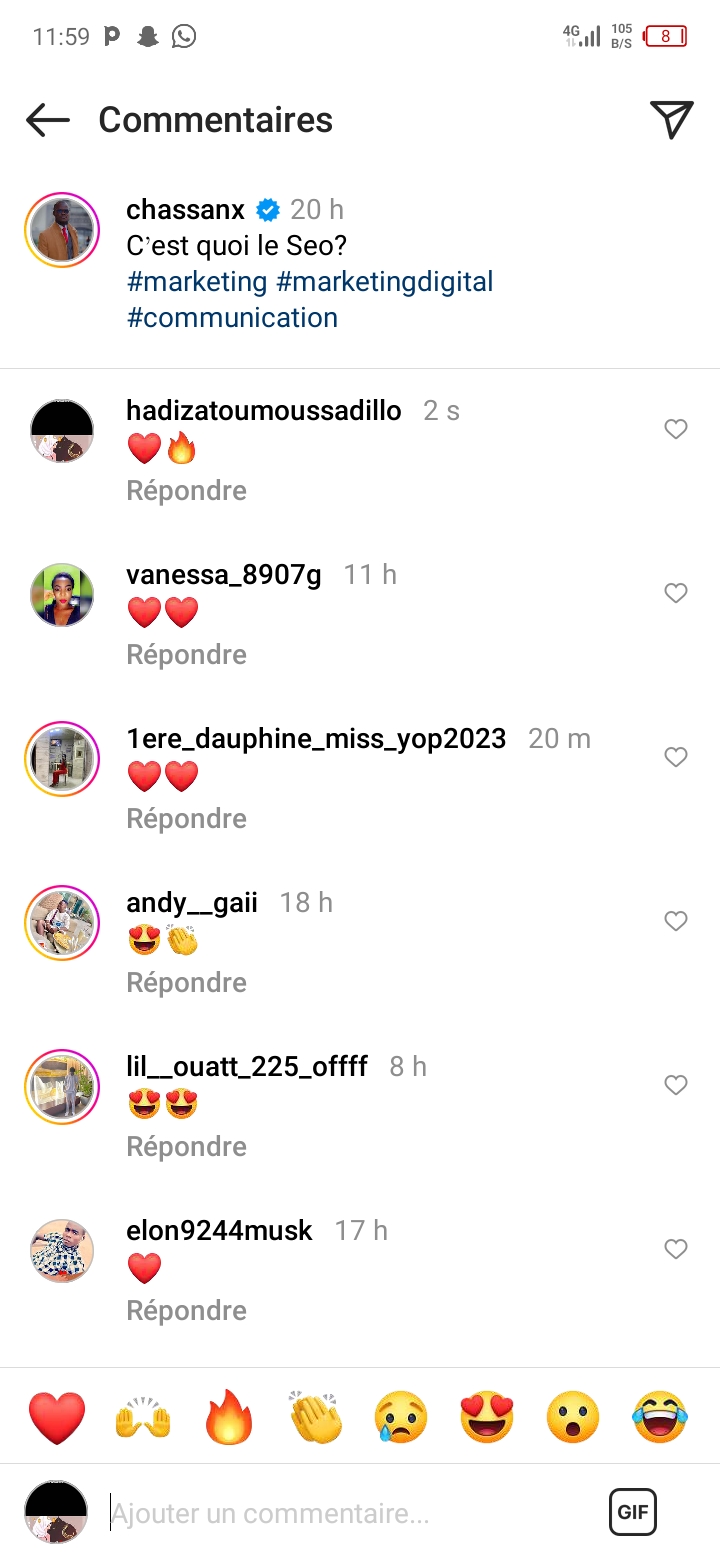Insert the fire quick emoji
The image size is (720, 1560).
229,1417
